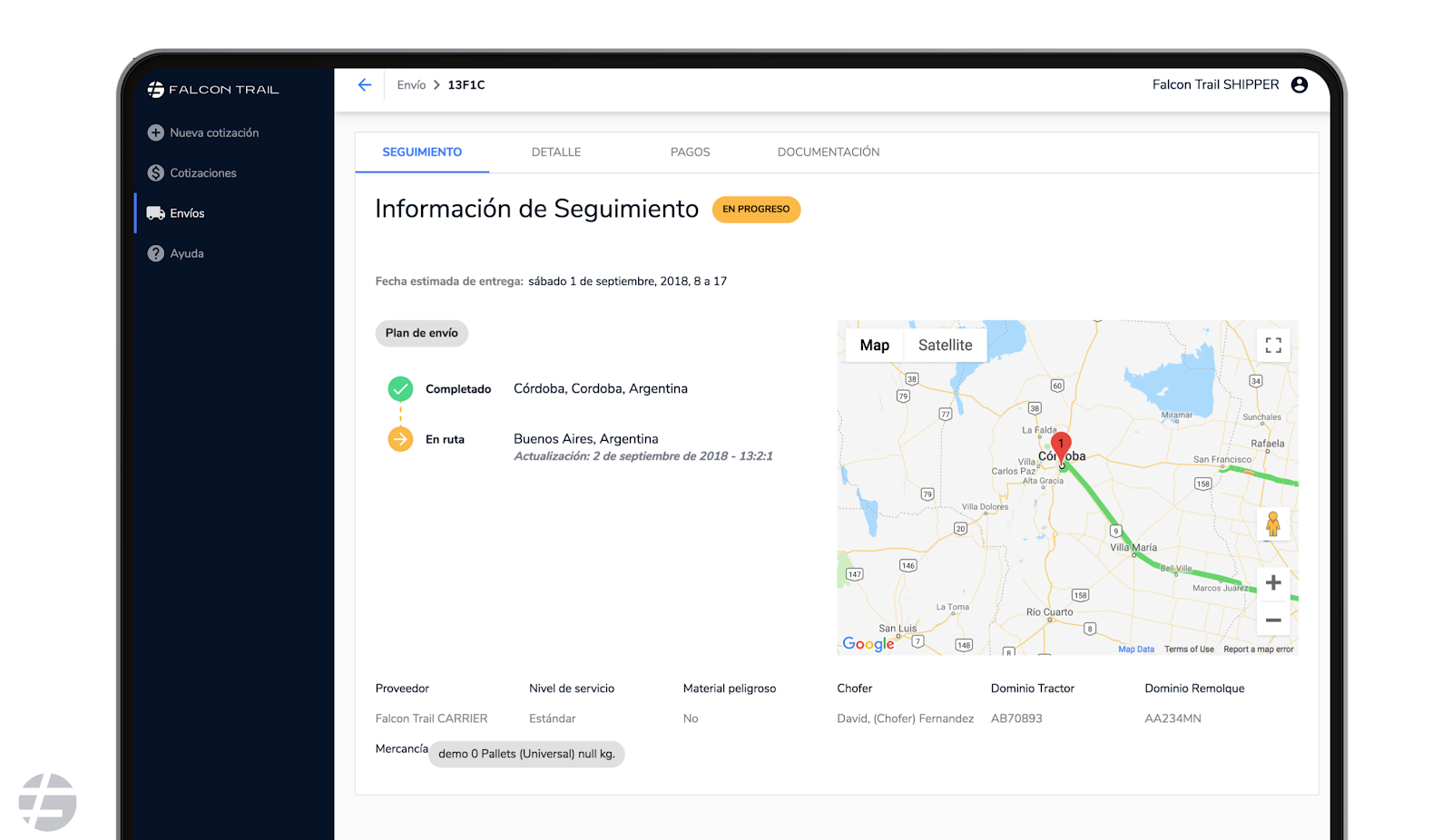This screenshot has height=840, width=1452.
Task: Click driver name David, (Chofer) Fernandez
Action: (x=906, y=718)
